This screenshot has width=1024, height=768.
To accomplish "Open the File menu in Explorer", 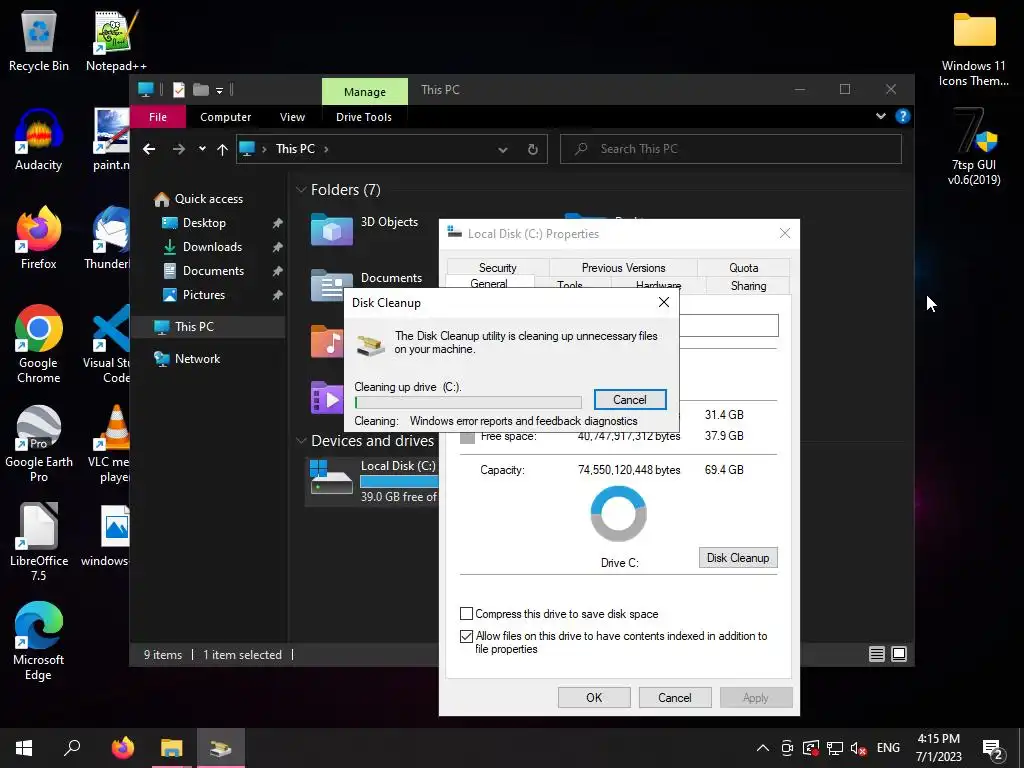I will [158, 117].
